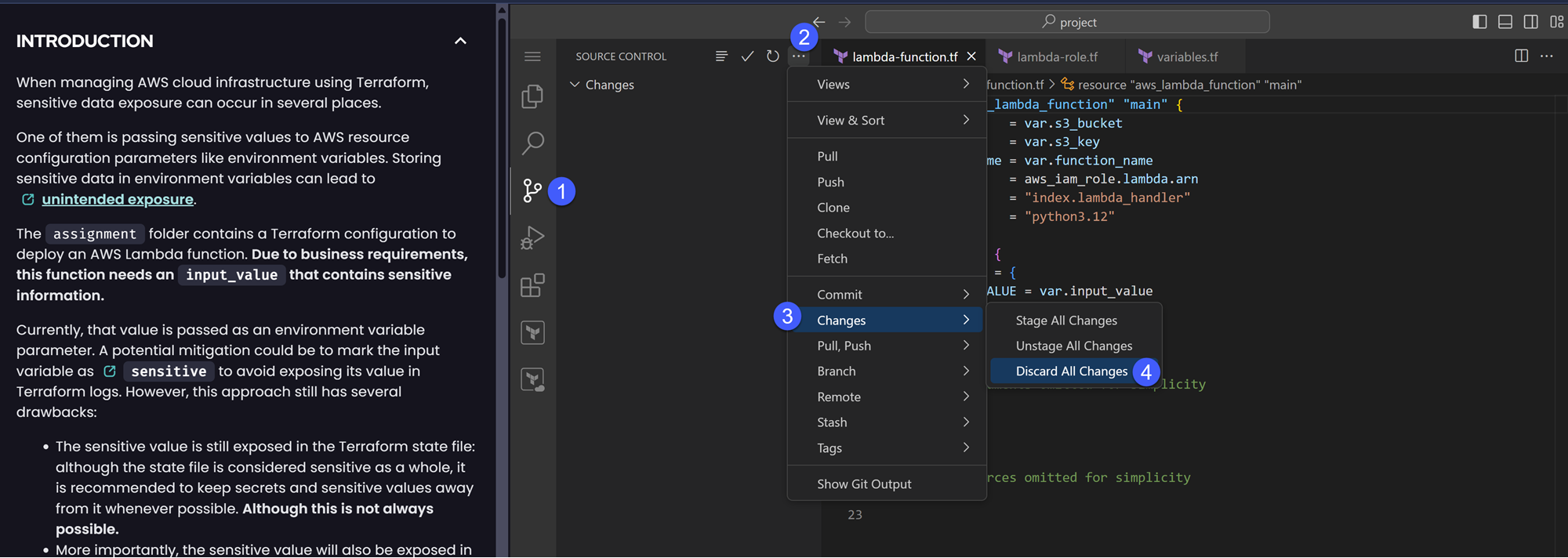This screenshot has height=558, width=1568.
Task: Close the lambda-function.tf tab
Action: (x=971, y=56)
